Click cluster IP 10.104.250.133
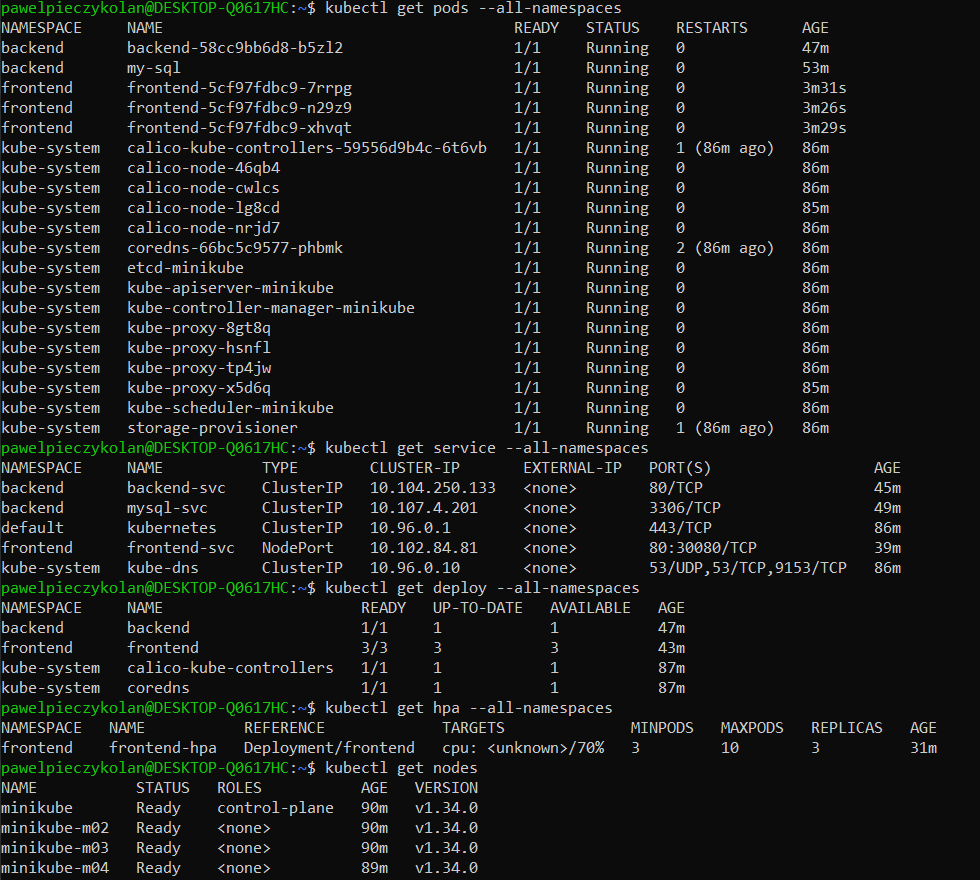This screenshot has height=880, width=980. coord(432,488)
